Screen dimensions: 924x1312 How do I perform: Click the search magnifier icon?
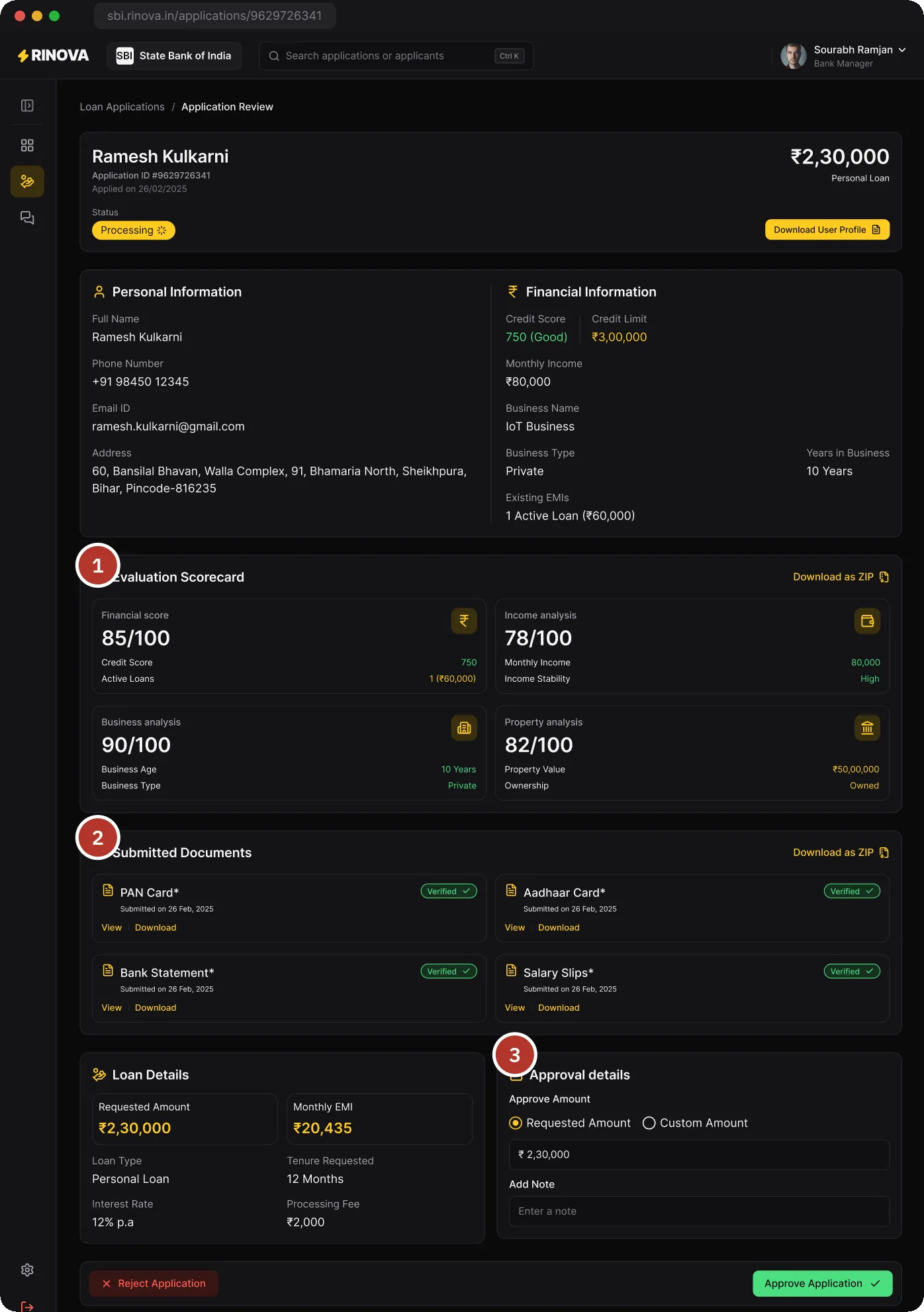pos(274,56)
